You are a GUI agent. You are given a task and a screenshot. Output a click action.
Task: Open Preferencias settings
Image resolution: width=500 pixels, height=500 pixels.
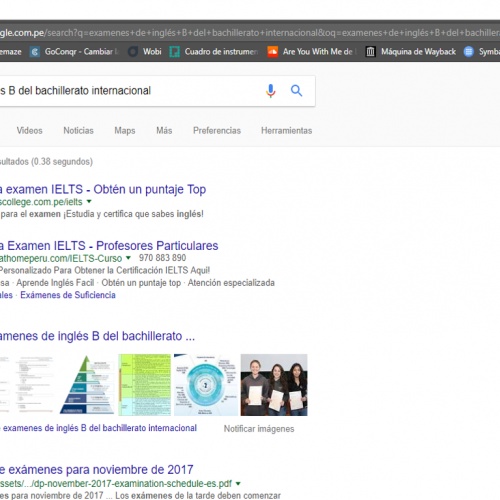217,131
